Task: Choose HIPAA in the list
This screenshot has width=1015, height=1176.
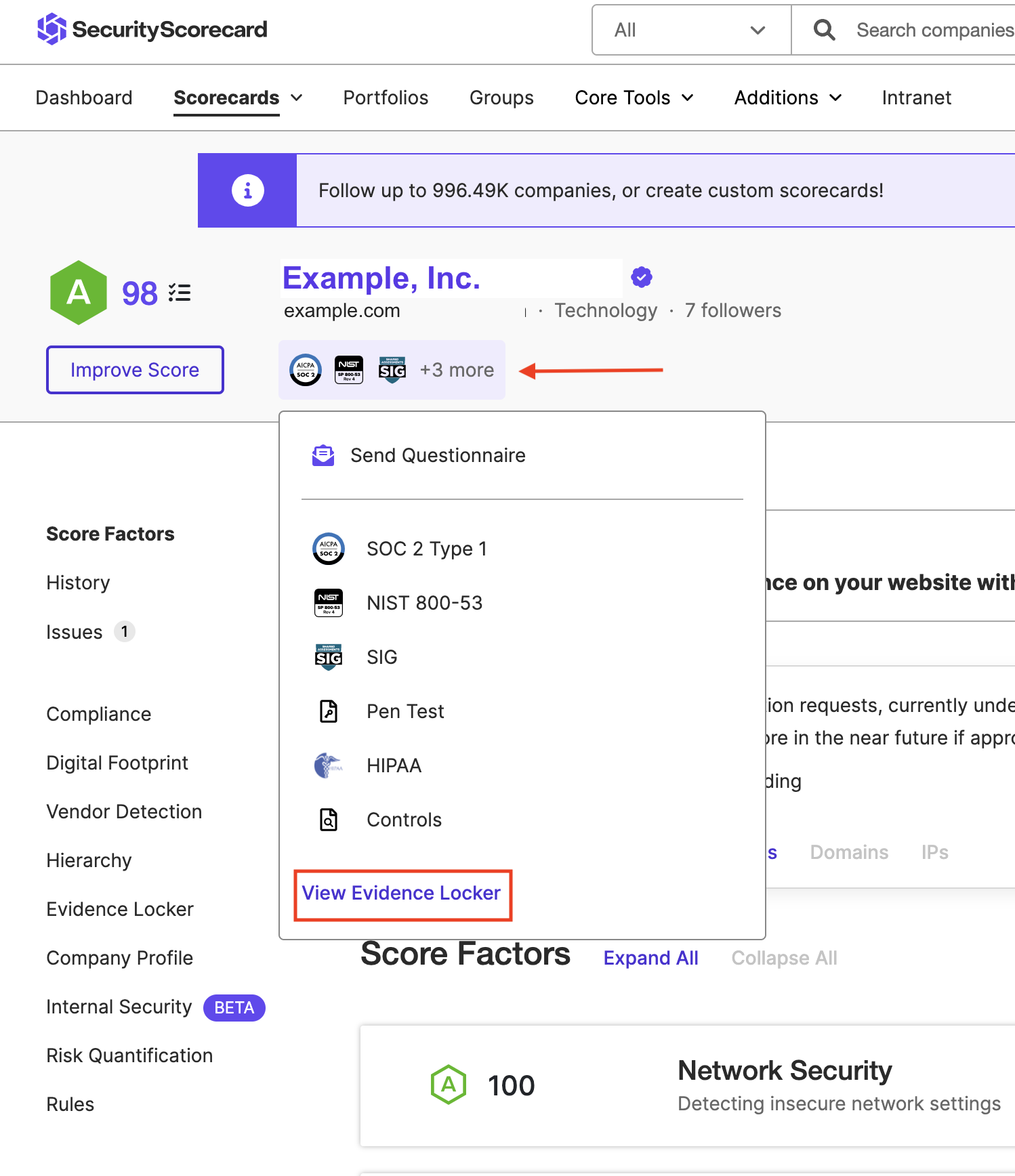Action: (394, 765)
